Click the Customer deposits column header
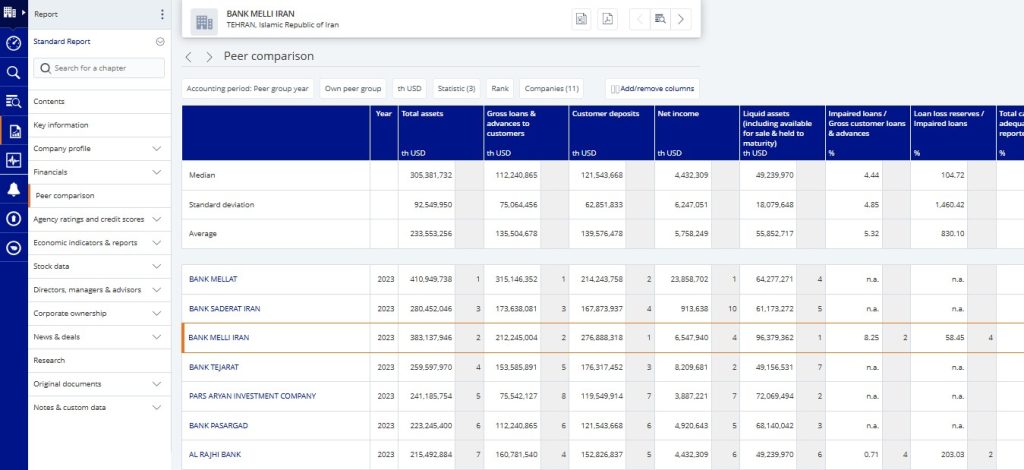This screenshot has width=1024, height=470. [x=611, y=133]
